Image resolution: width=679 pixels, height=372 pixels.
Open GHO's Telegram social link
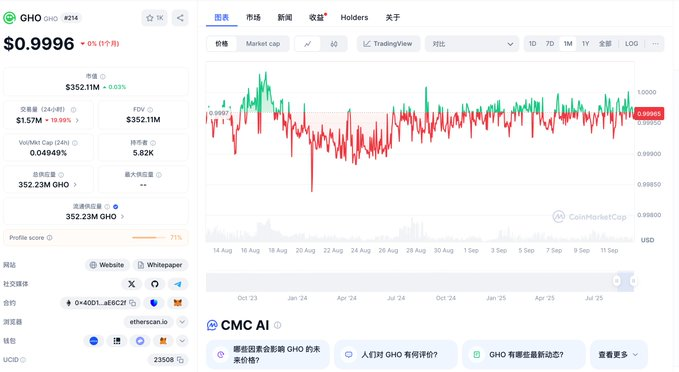(x=178, y=284)
